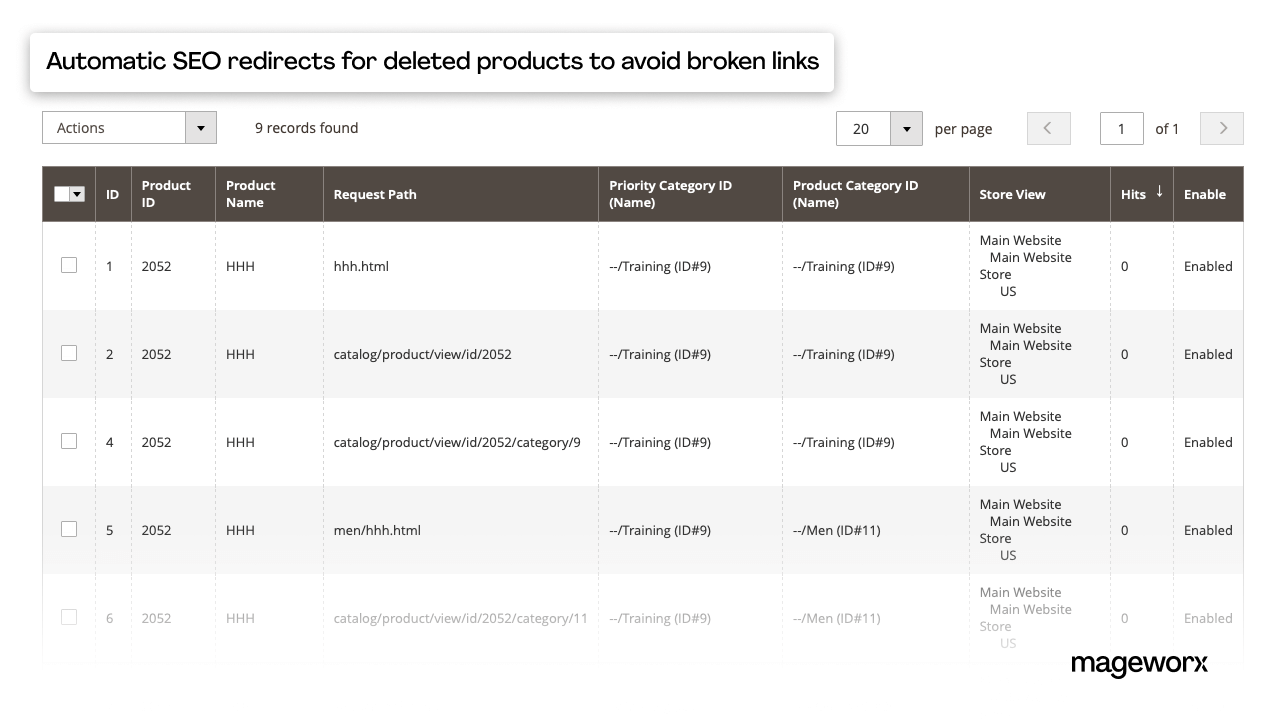The width and height of the screenshot is (1288, 728).
Task: Check the box for row ID 1
Action: 69,265
